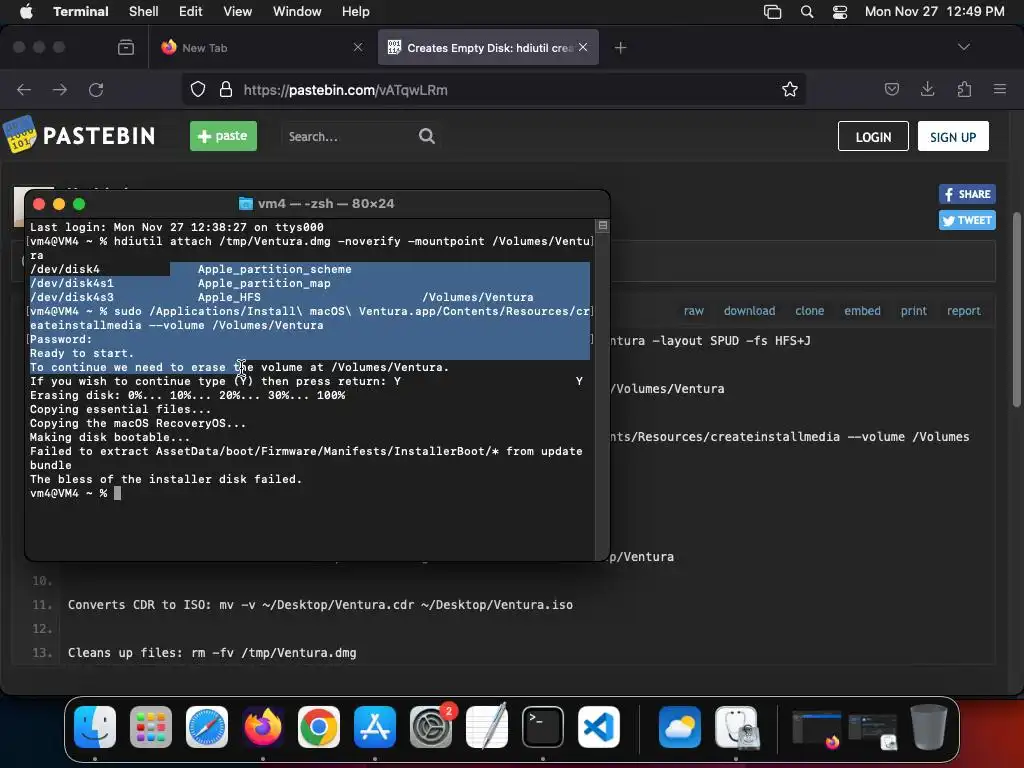This screenshot has width=1024, height=768.
Task: Click the tracking protection shield icon
Action: point(198,89)
